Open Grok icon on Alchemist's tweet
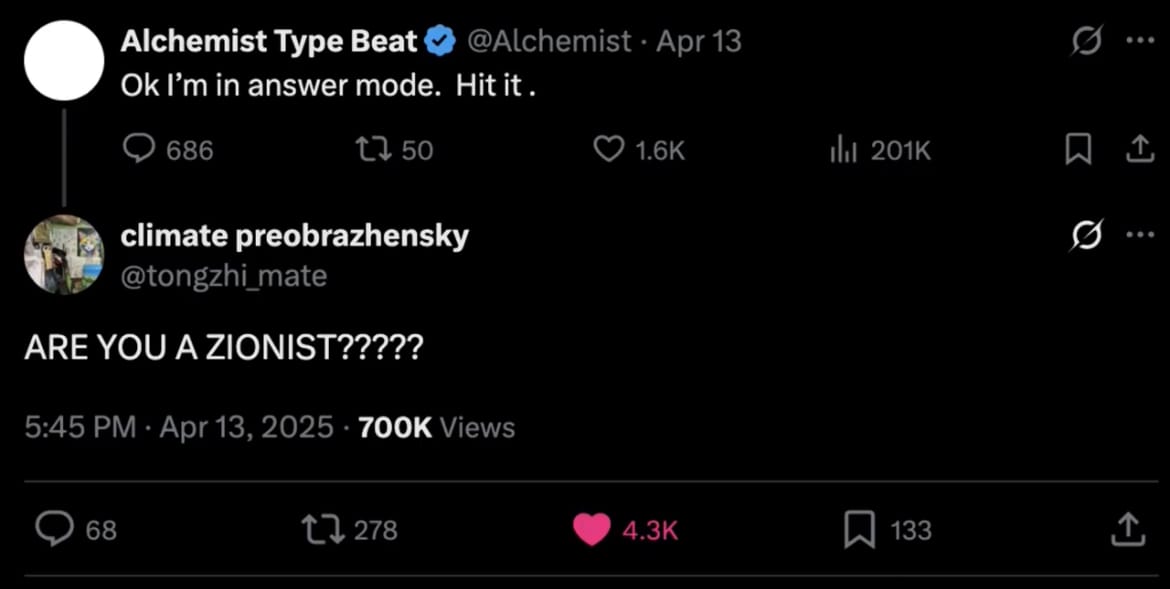1170x589 pixels. point(1084,41)
